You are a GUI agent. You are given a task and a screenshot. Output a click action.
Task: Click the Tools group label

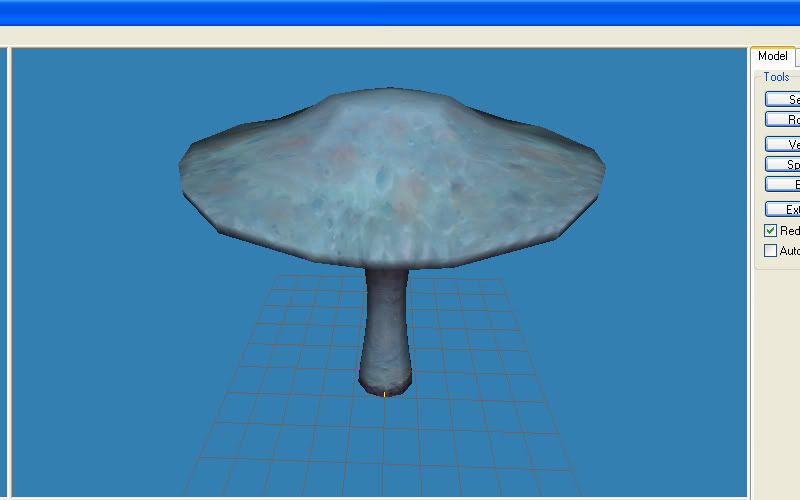[x=776, y=77]
